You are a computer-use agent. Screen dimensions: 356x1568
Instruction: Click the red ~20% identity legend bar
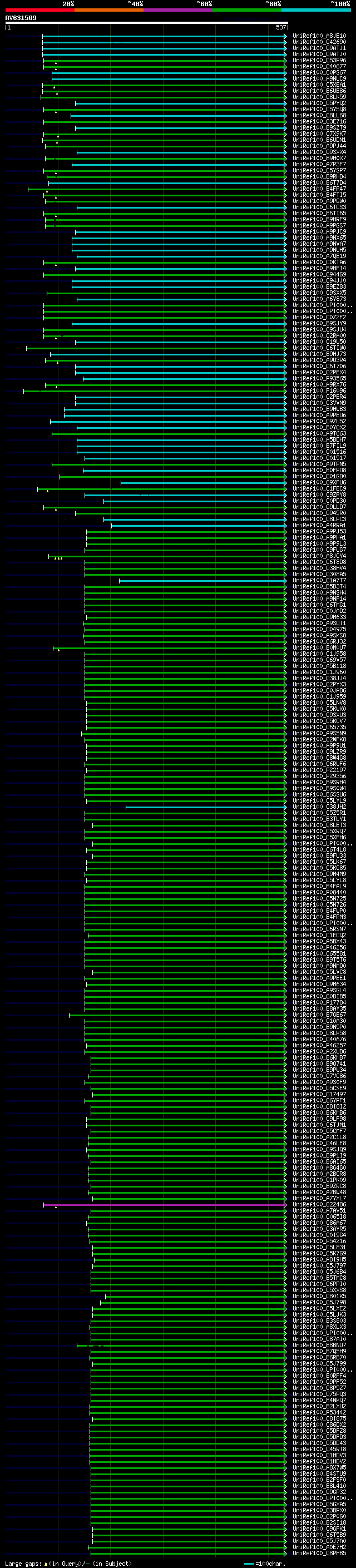(x=39, y=10)
